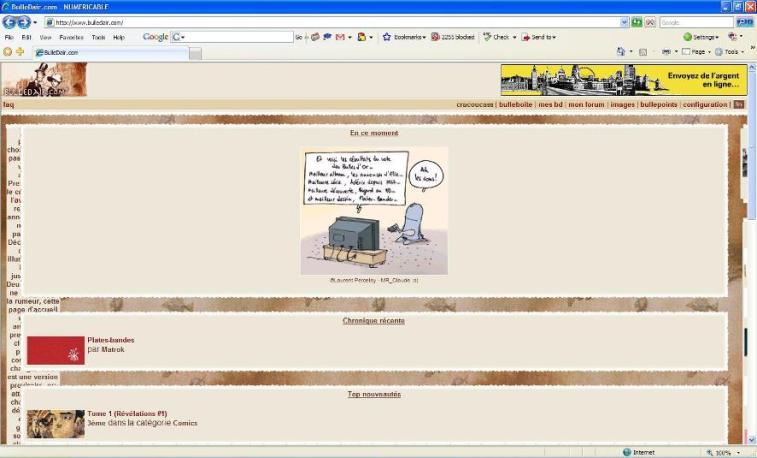Click the Go button on Google Toolbar
757x458 pixels.
tap(299, 37)
